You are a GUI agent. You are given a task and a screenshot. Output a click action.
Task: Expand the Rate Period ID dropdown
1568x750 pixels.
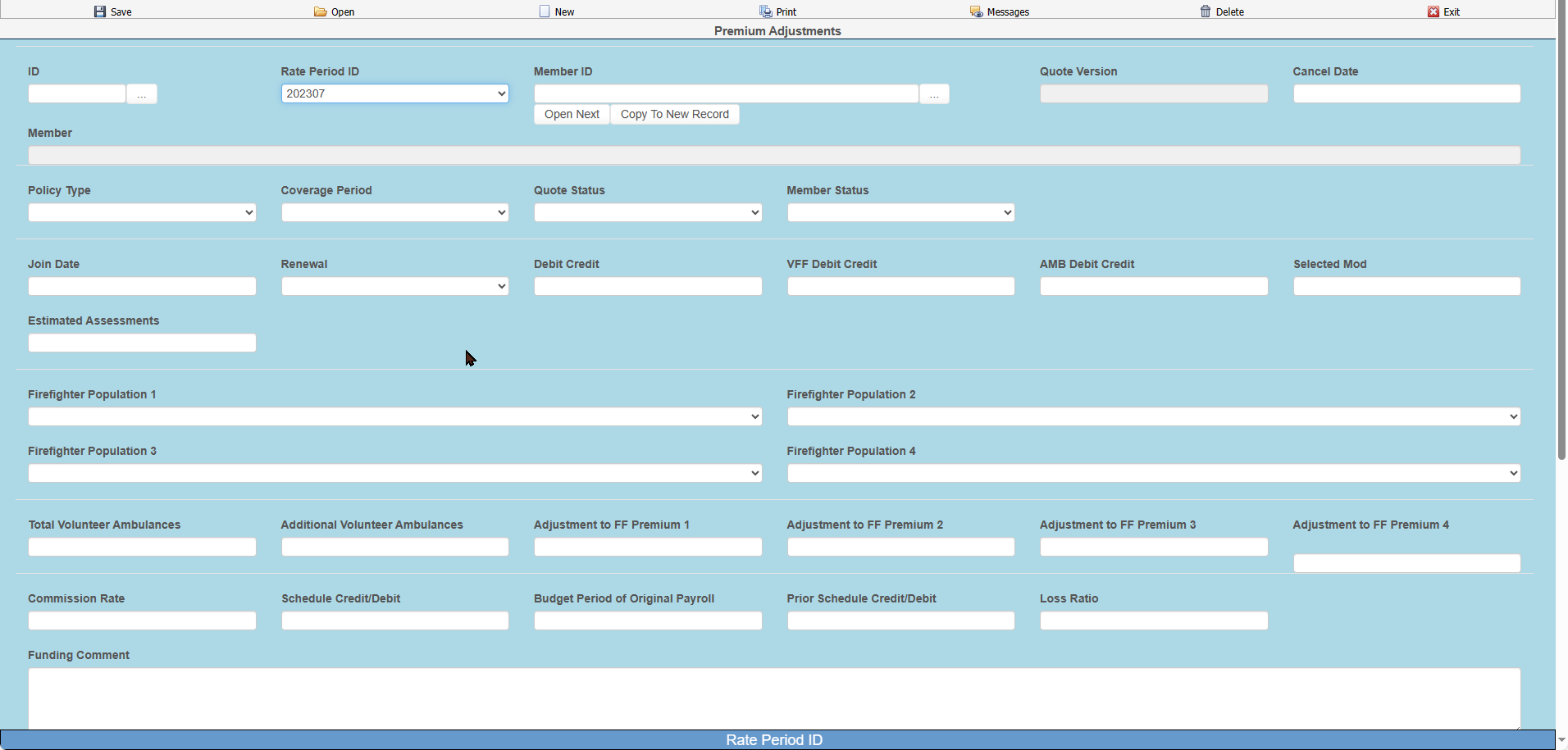[394, 93]
